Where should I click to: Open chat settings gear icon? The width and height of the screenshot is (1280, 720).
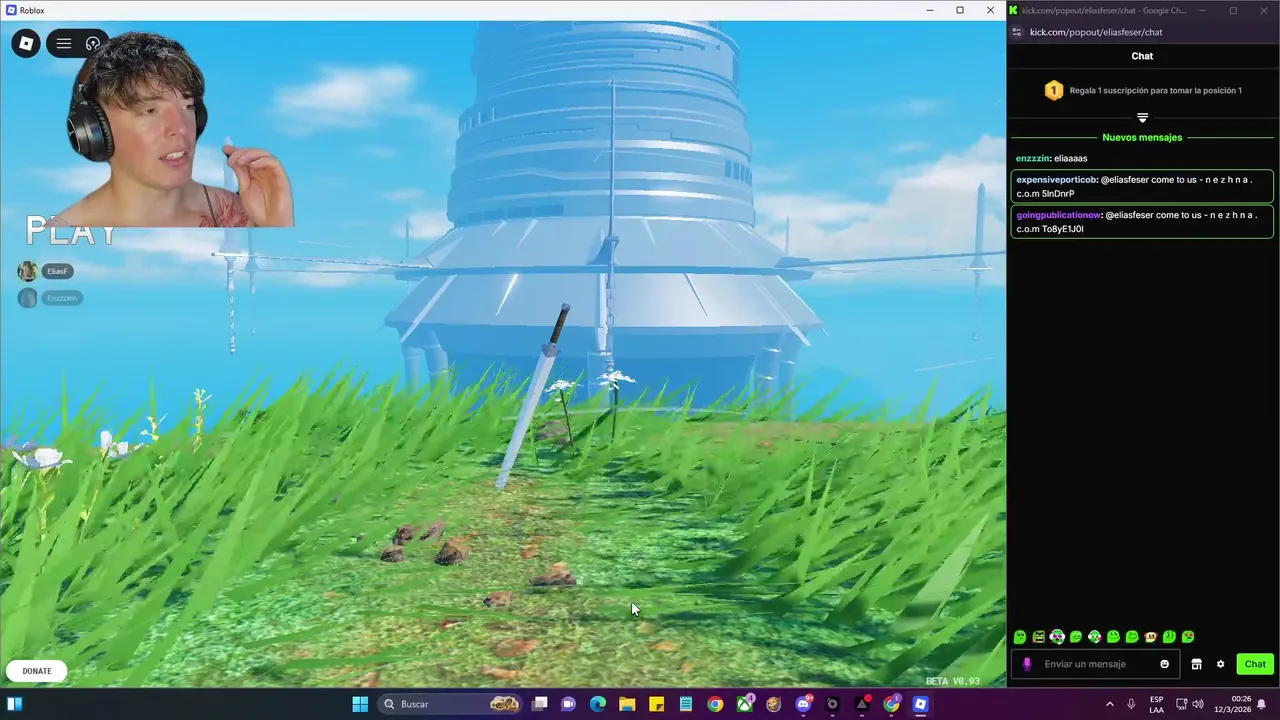(1220, 664)
